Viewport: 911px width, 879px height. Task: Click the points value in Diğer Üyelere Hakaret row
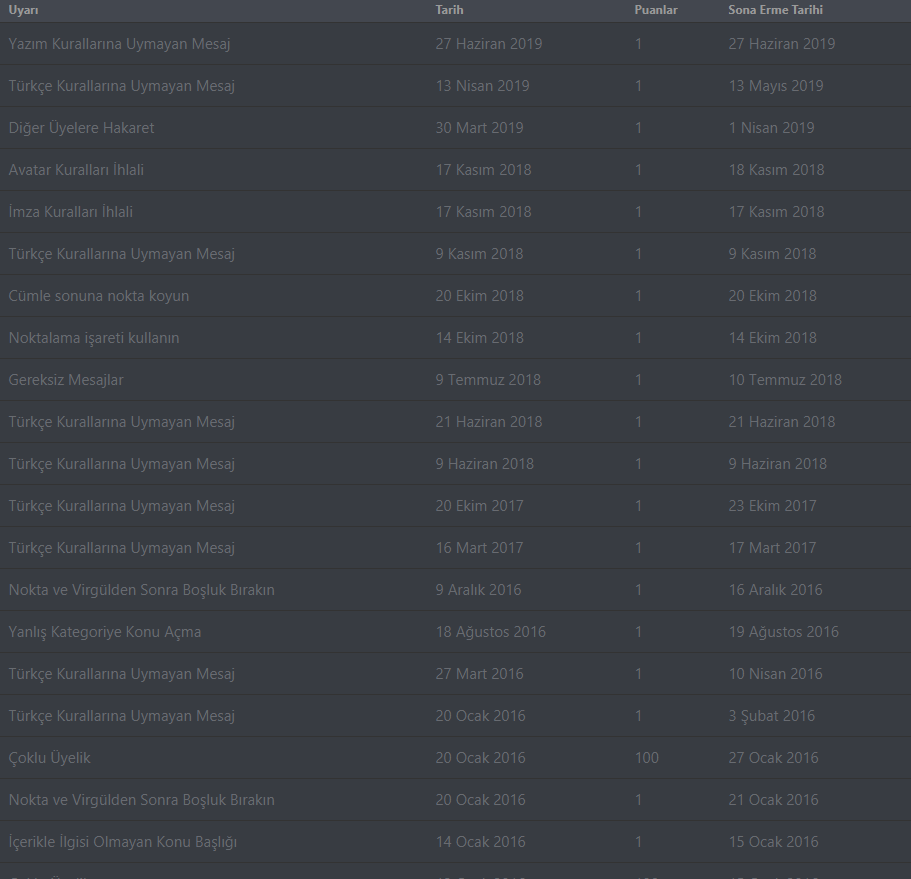point(639,128)
